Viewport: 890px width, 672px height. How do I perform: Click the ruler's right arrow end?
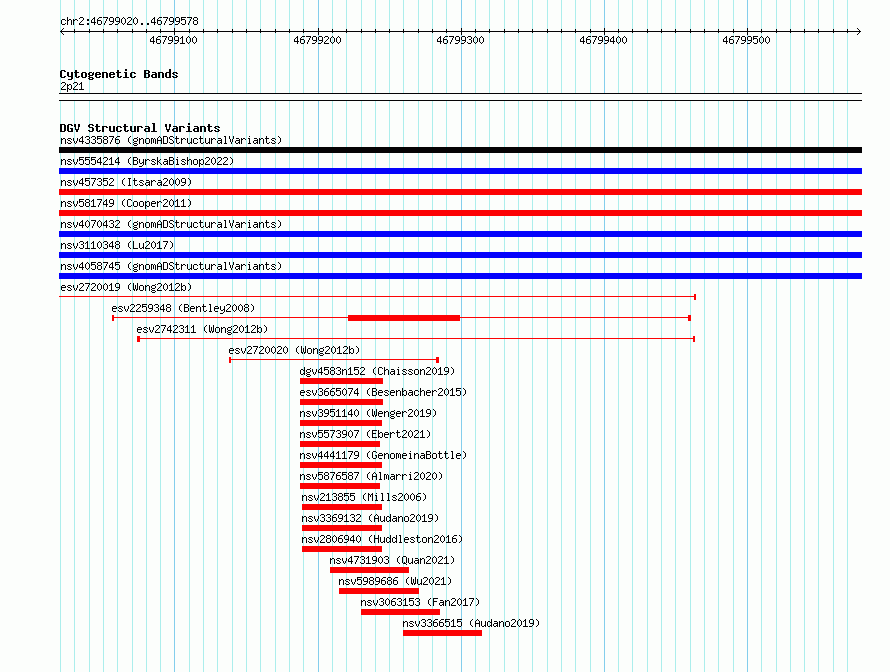pyautogui.click(x=859, y=32)
